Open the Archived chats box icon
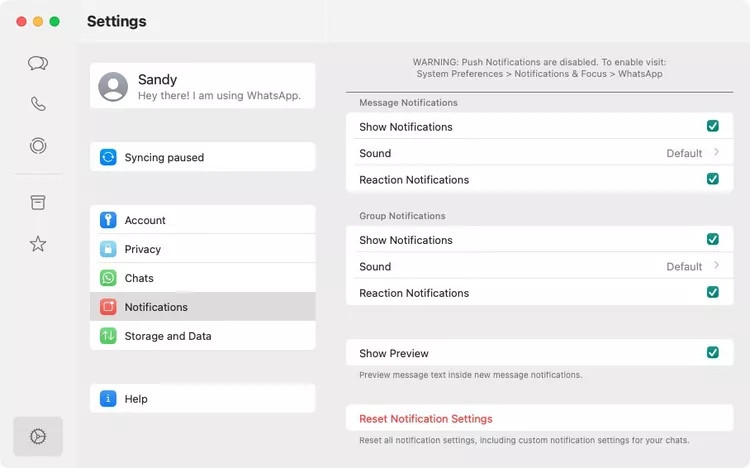Image resolution: width=750 pixels, height=468 pixels. click(38, 202)
